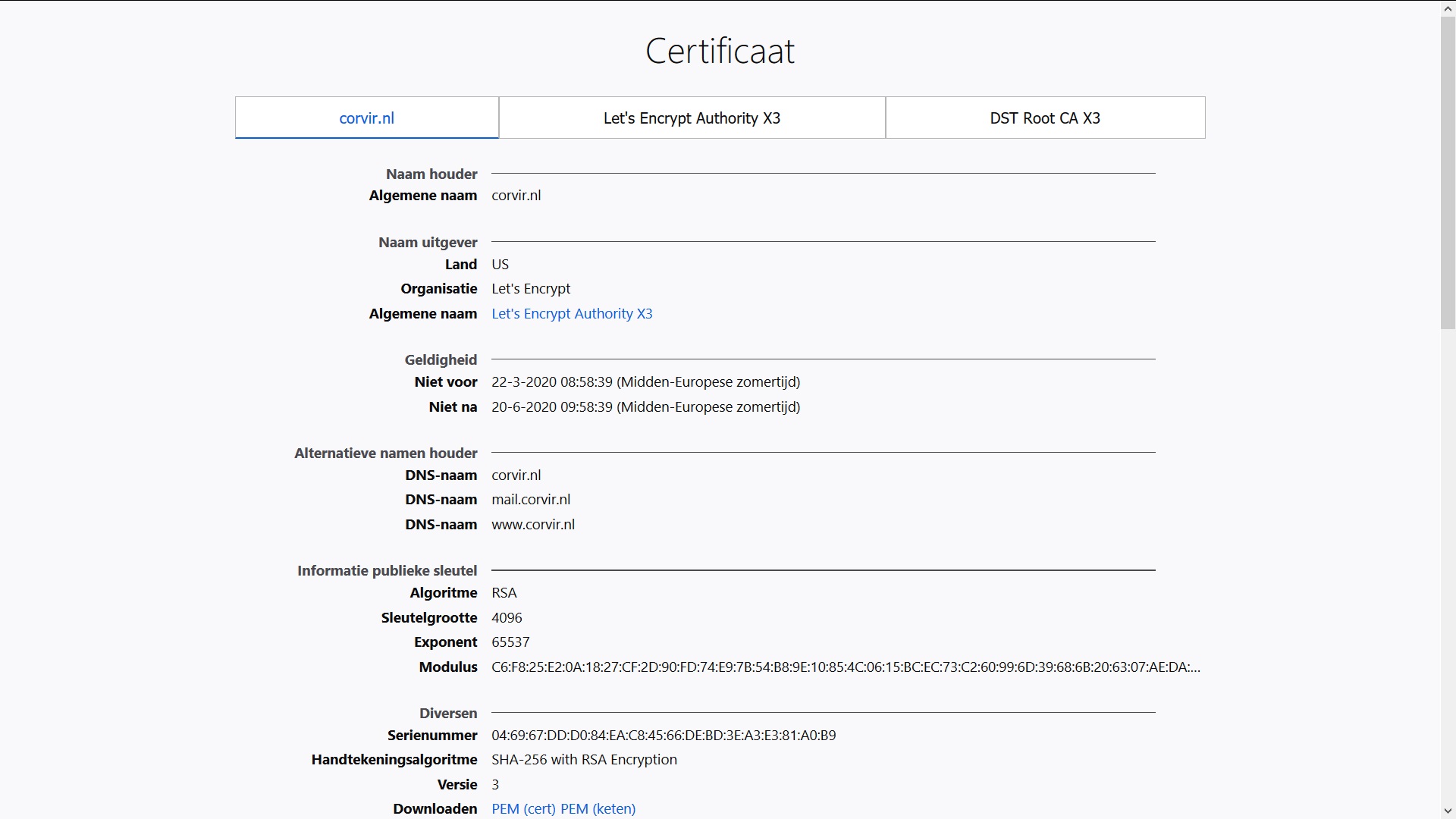Click the serial number 04:69:67:DD value

coord(664,736)
